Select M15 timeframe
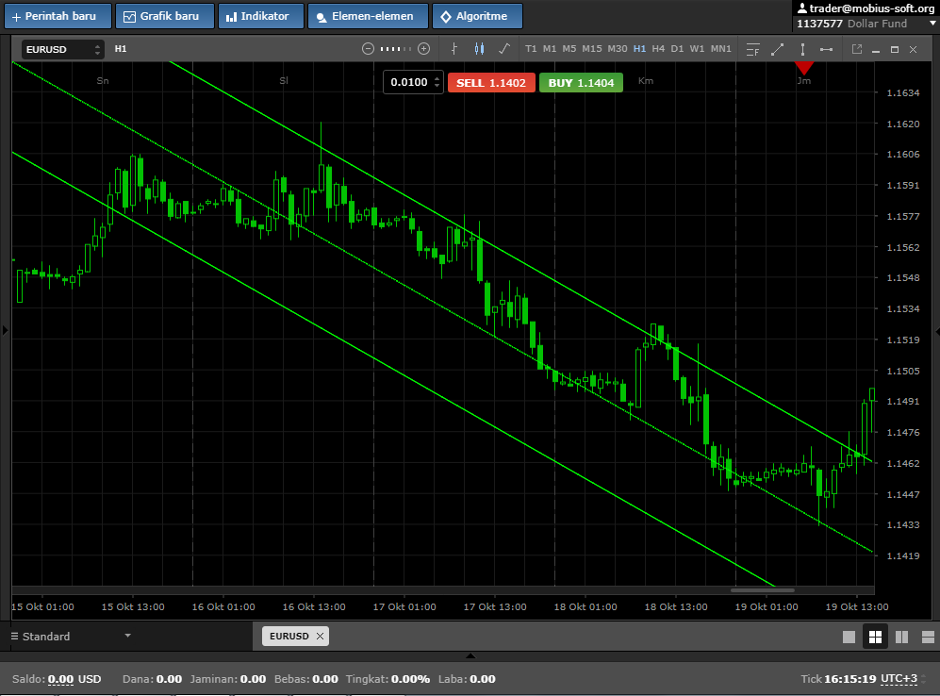Image resolution: width=940 pixels, height=696 pixels. tap(592, 49)
